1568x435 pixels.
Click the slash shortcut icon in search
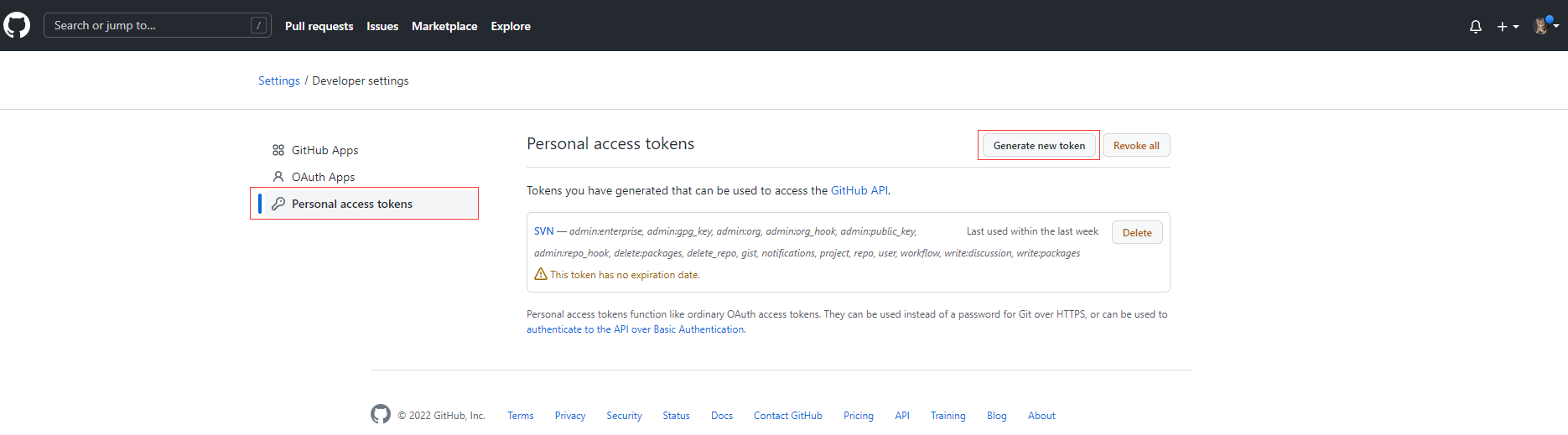pyautogui.click(x=259, y=25)
